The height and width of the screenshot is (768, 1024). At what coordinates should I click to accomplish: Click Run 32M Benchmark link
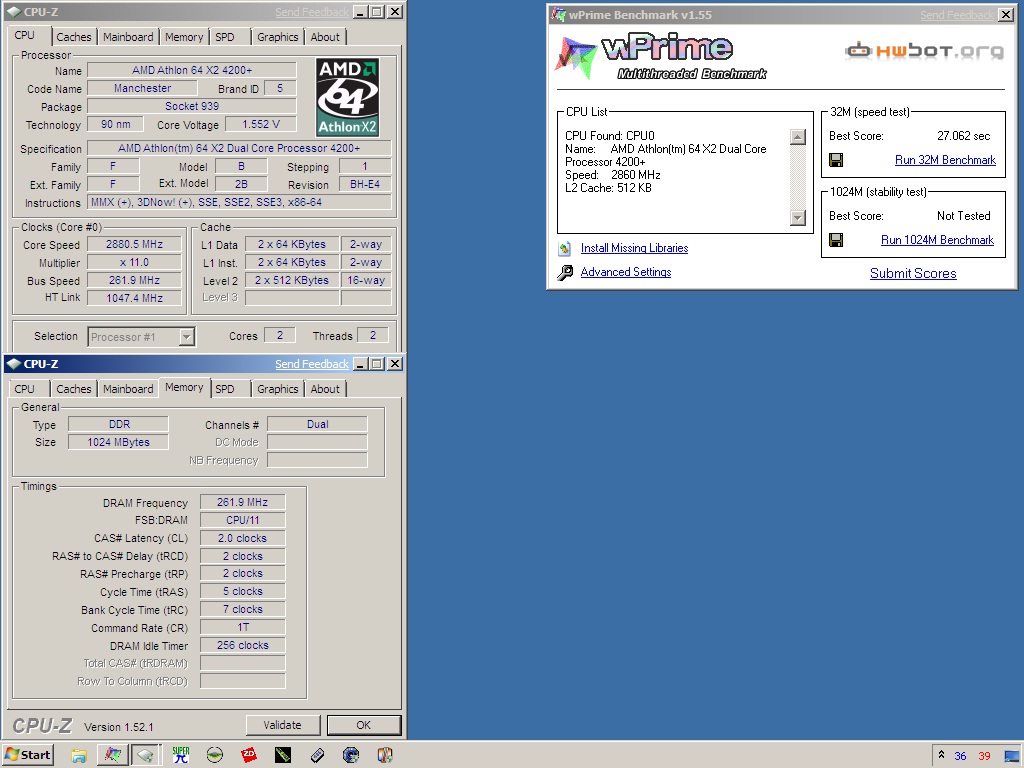tap(945, 160)
